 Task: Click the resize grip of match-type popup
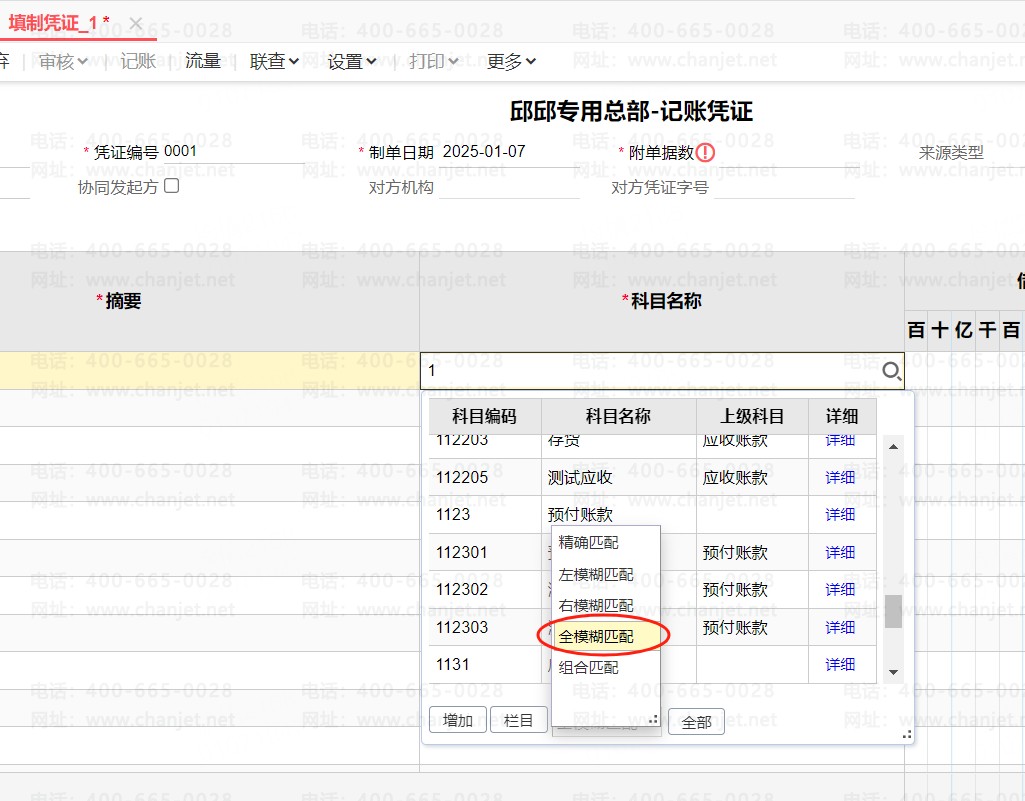pyautogui.click(x=653, y=719)
